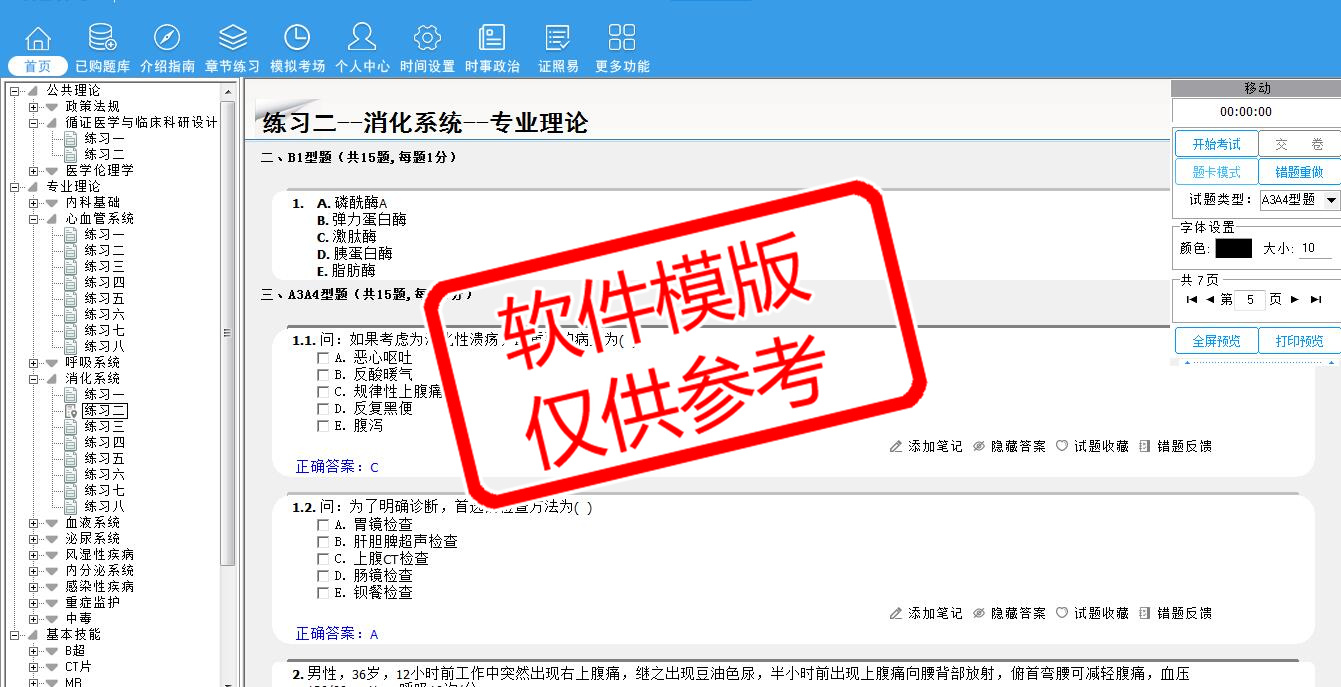Switch to the 首页 tab
Image resolution: width=1341 pixels, height=687 pixels.
(x=38, y=66)
